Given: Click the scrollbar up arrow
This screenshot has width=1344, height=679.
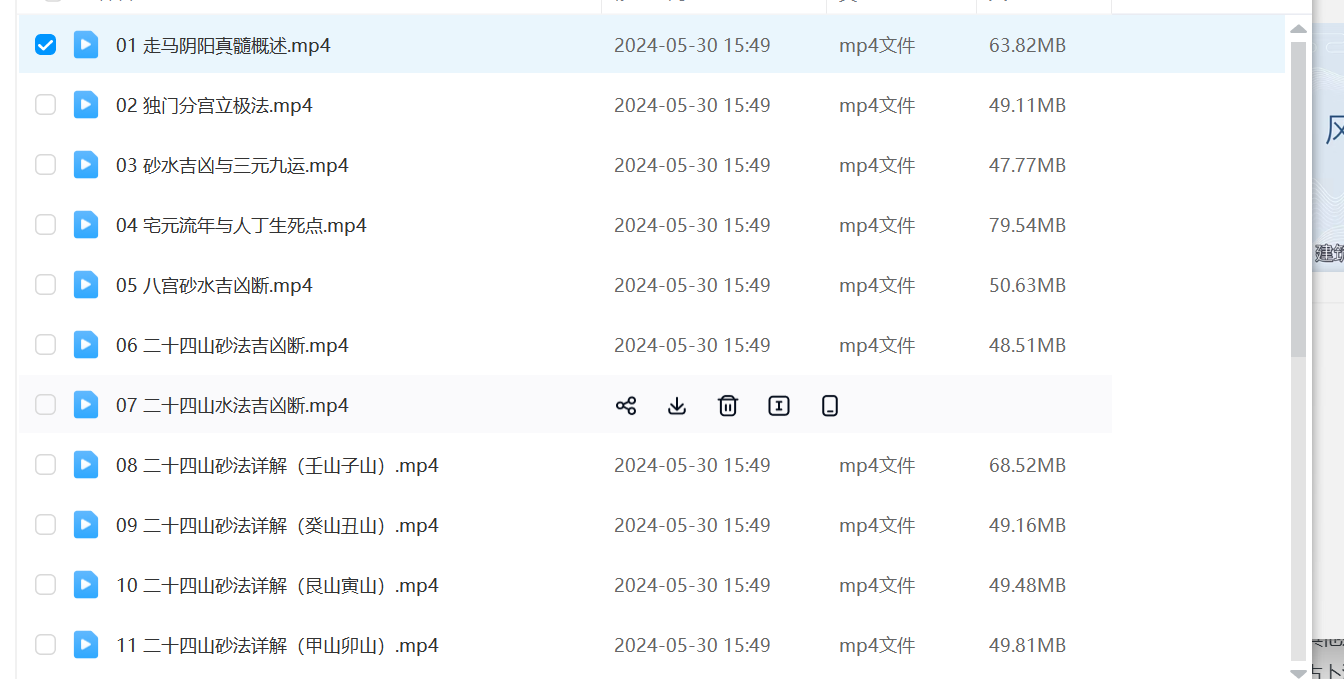Looking at the screenshot, I should point(1298,29).
